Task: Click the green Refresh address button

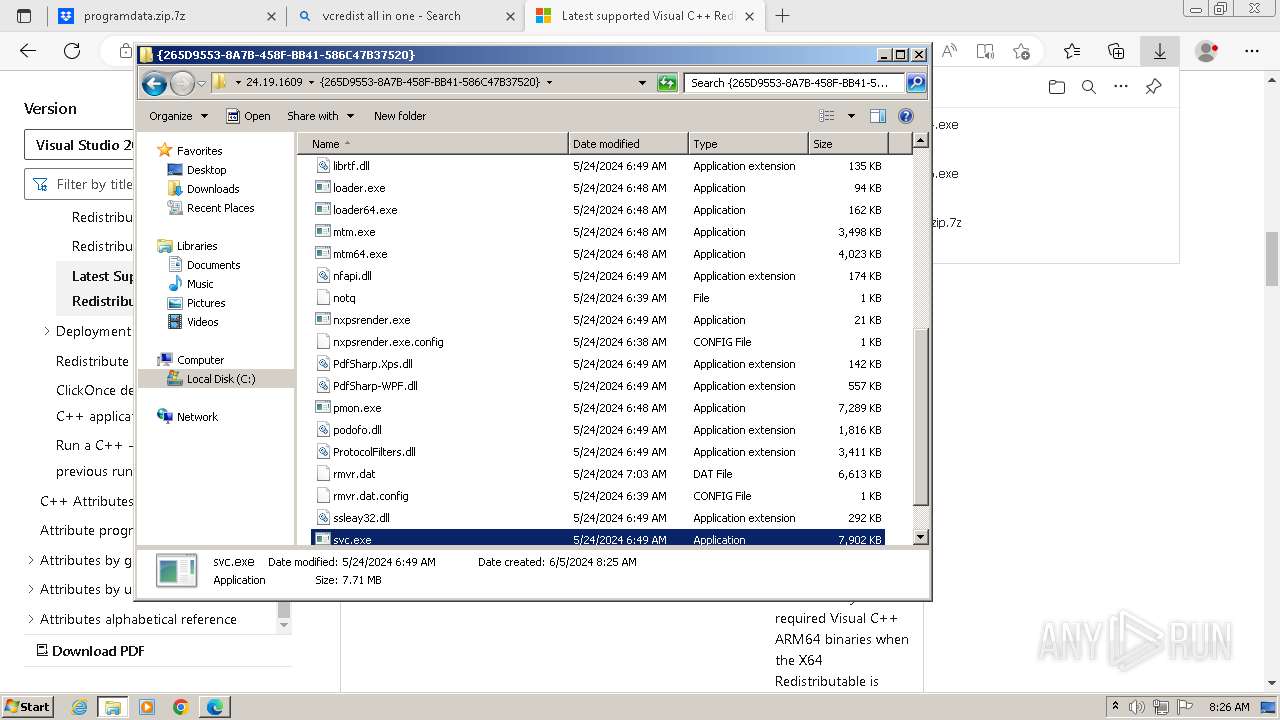Action: click(x=667, y=83)
